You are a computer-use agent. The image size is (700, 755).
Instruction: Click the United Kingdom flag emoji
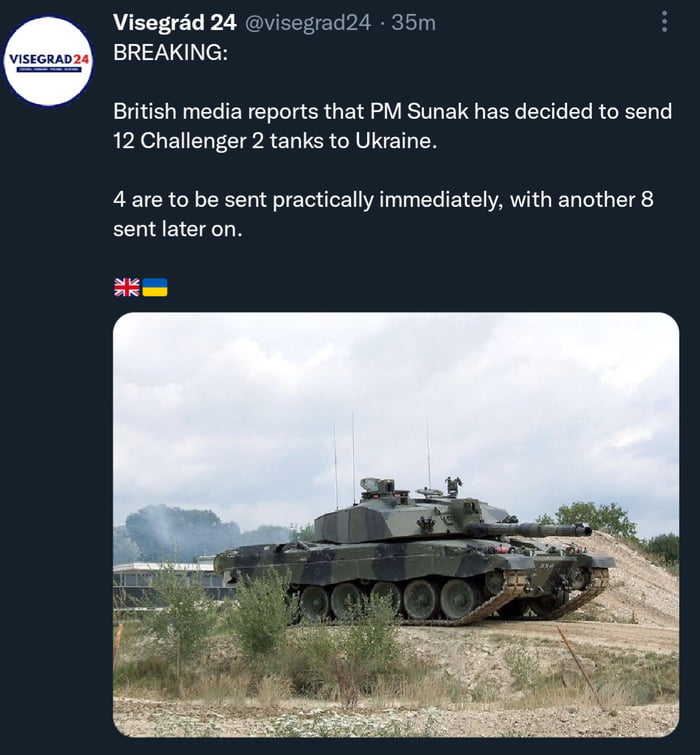click(x=126, y=287)
